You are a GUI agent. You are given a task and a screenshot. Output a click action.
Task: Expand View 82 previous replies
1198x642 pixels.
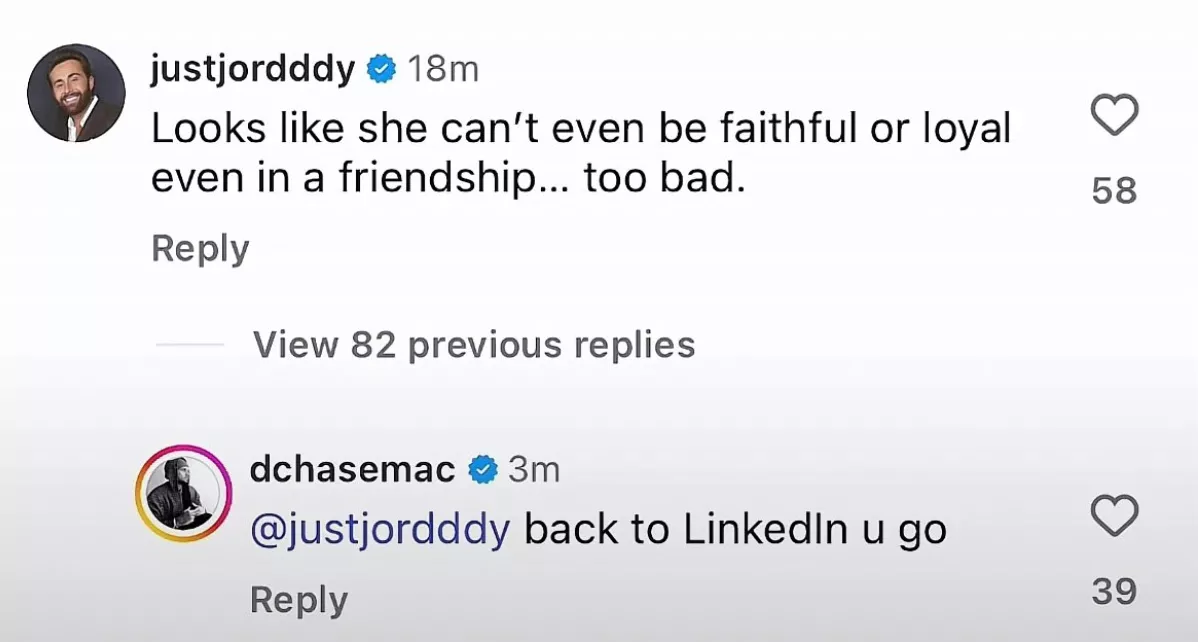[474, 345]
